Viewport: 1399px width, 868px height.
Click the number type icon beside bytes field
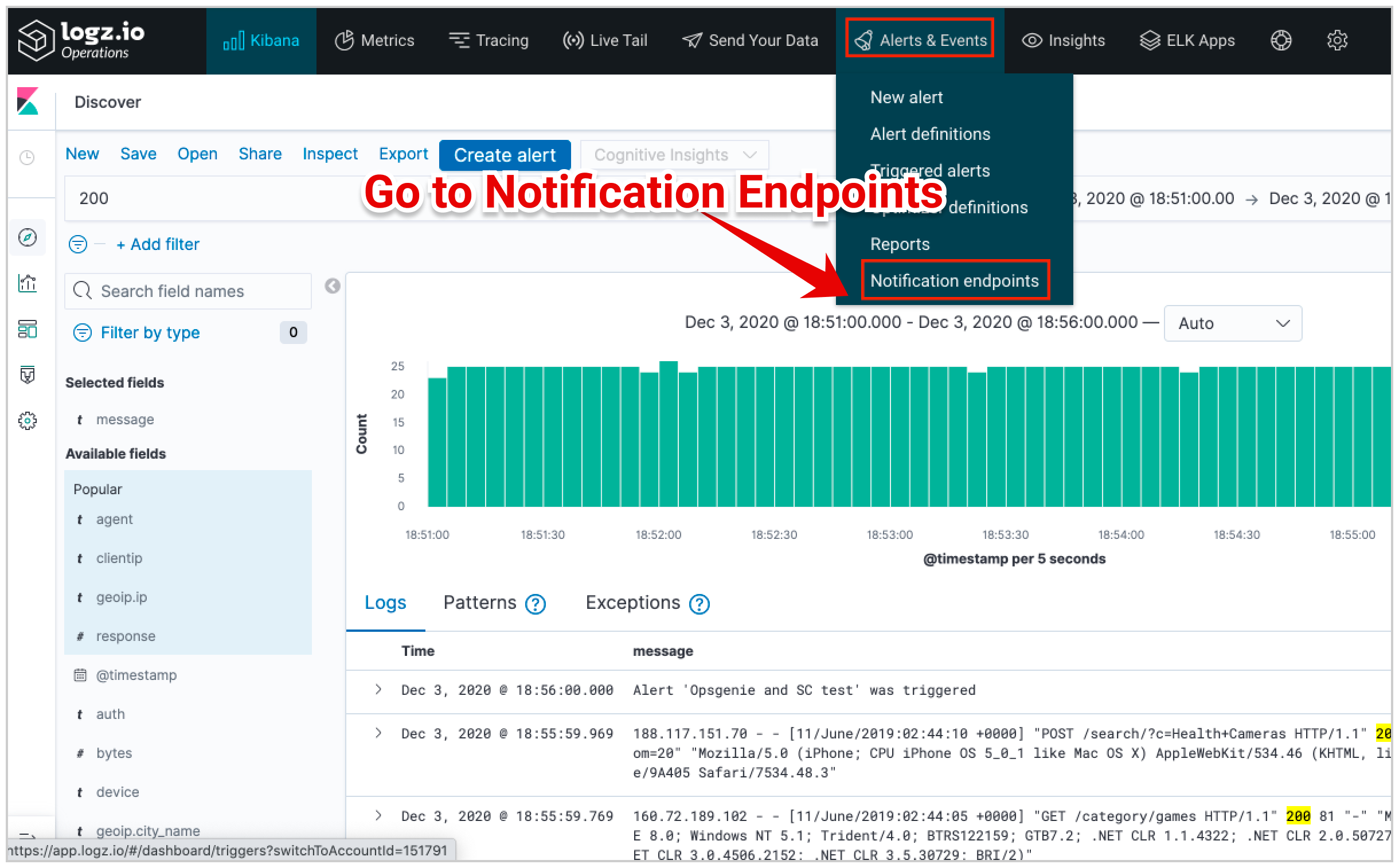click(80, 753)
